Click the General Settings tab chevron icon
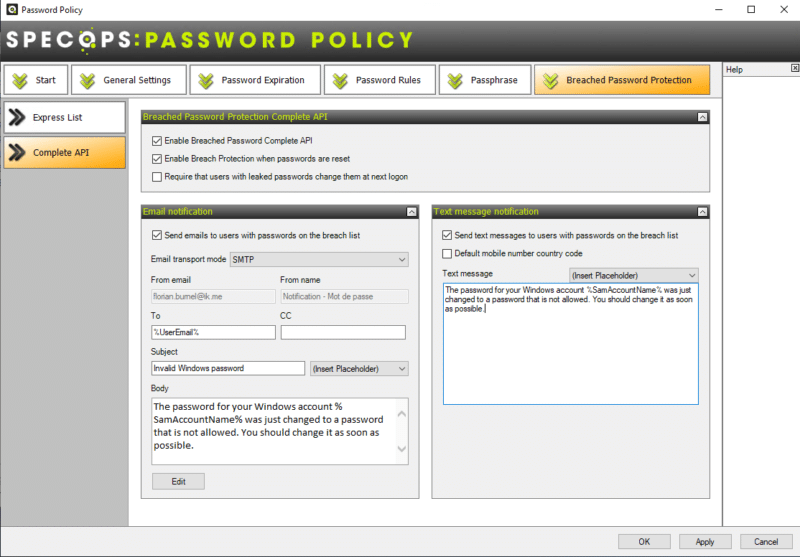 pos(87,81)
